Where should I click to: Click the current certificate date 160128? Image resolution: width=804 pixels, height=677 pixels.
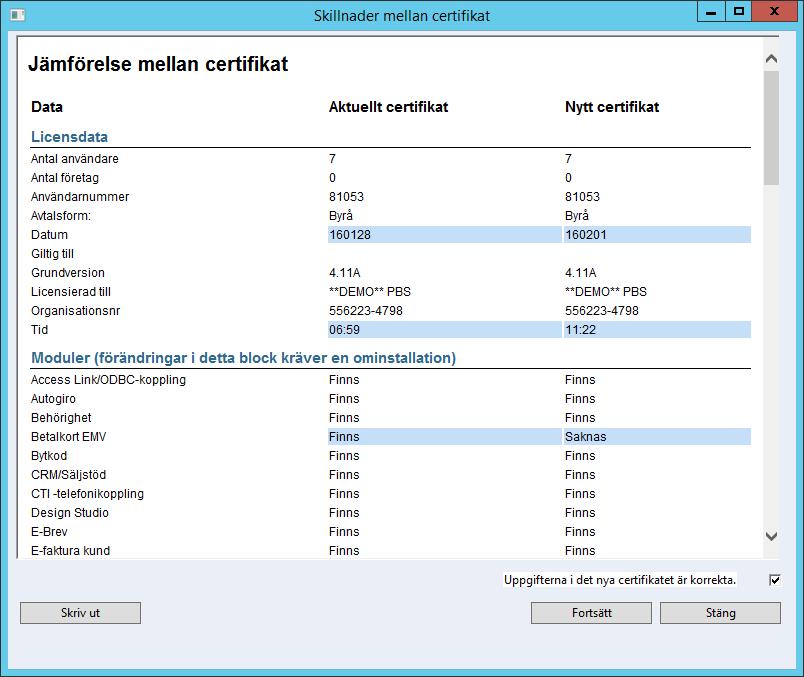point(445,235)
